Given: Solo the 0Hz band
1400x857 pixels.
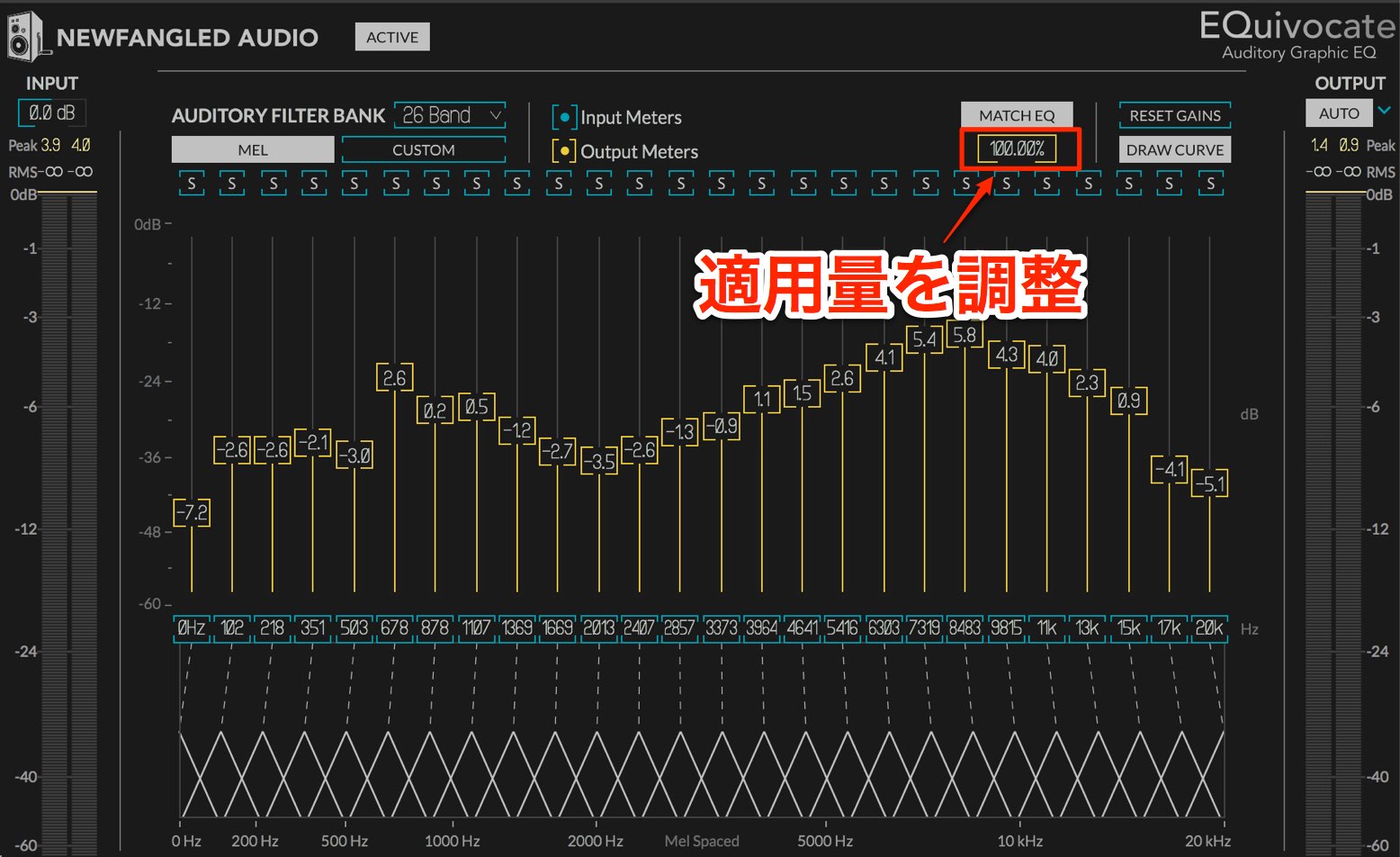Looking at the screenshot, I should [x=192, y=184].
